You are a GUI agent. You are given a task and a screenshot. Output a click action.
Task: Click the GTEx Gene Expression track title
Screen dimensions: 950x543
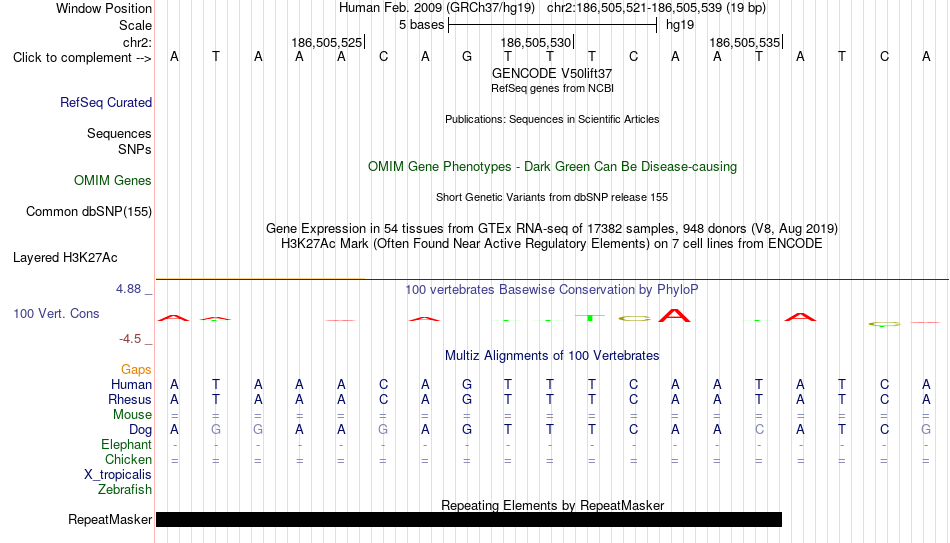coord(552,228)
